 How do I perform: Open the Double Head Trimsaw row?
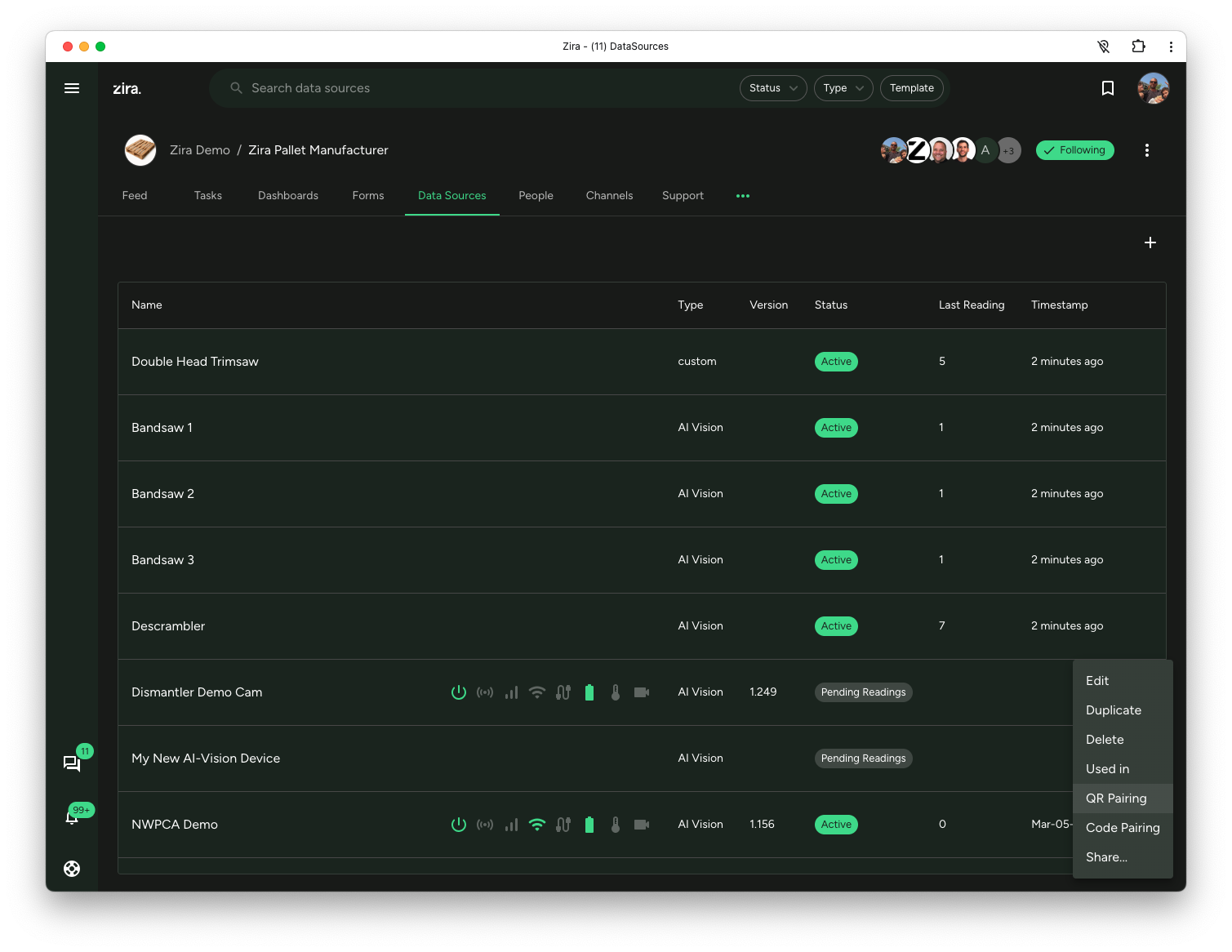click(642, 362)
